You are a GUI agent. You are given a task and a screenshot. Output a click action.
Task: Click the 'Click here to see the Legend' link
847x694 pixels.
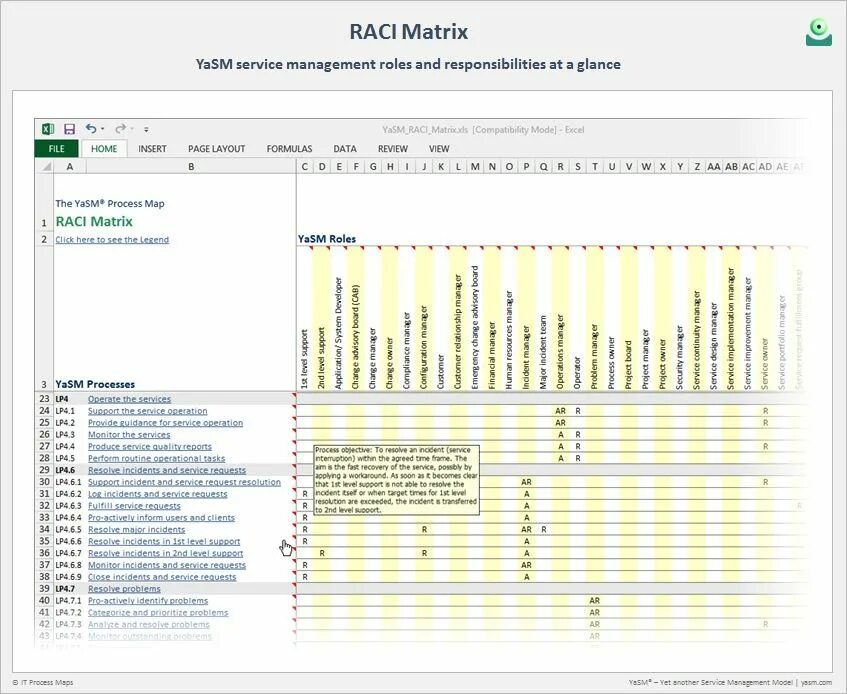pos(112,239)
